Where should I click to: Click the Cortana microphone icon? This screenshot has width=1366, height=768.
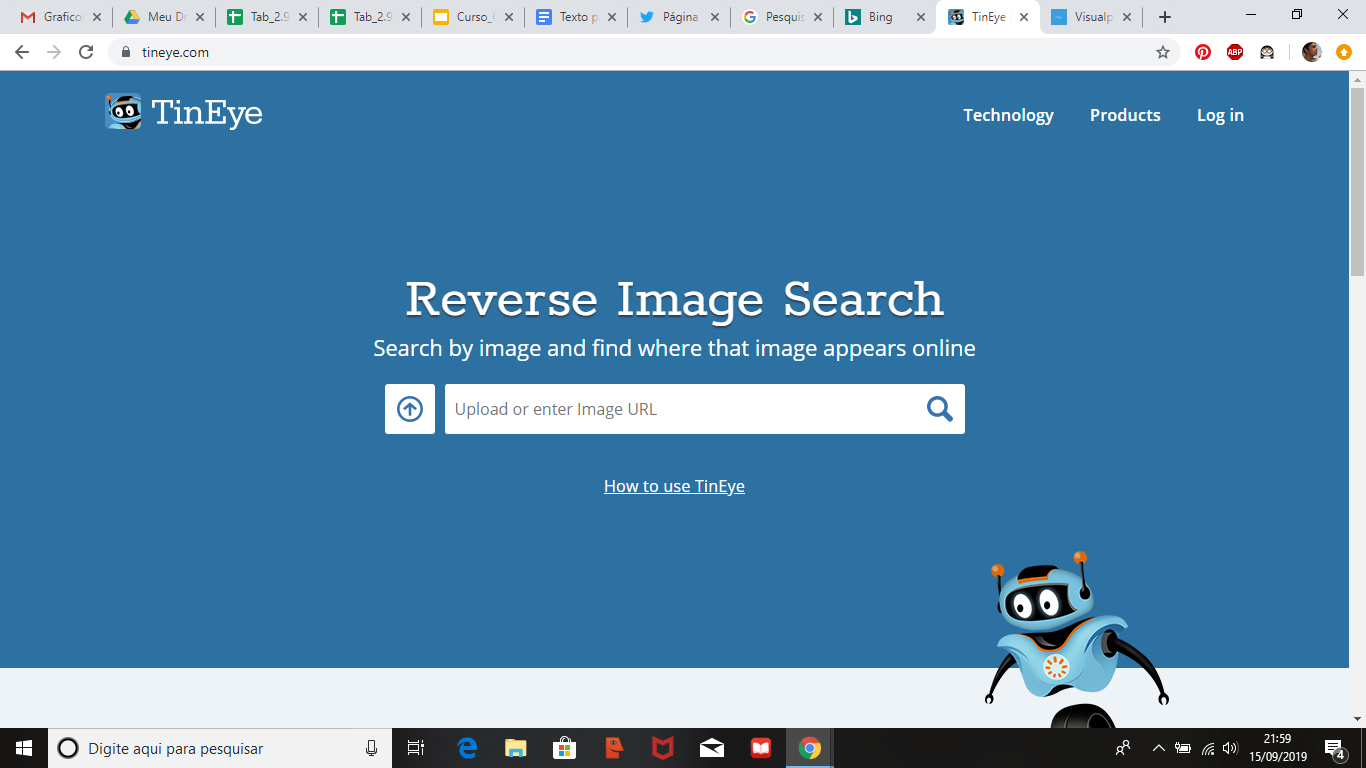point(372,748)
